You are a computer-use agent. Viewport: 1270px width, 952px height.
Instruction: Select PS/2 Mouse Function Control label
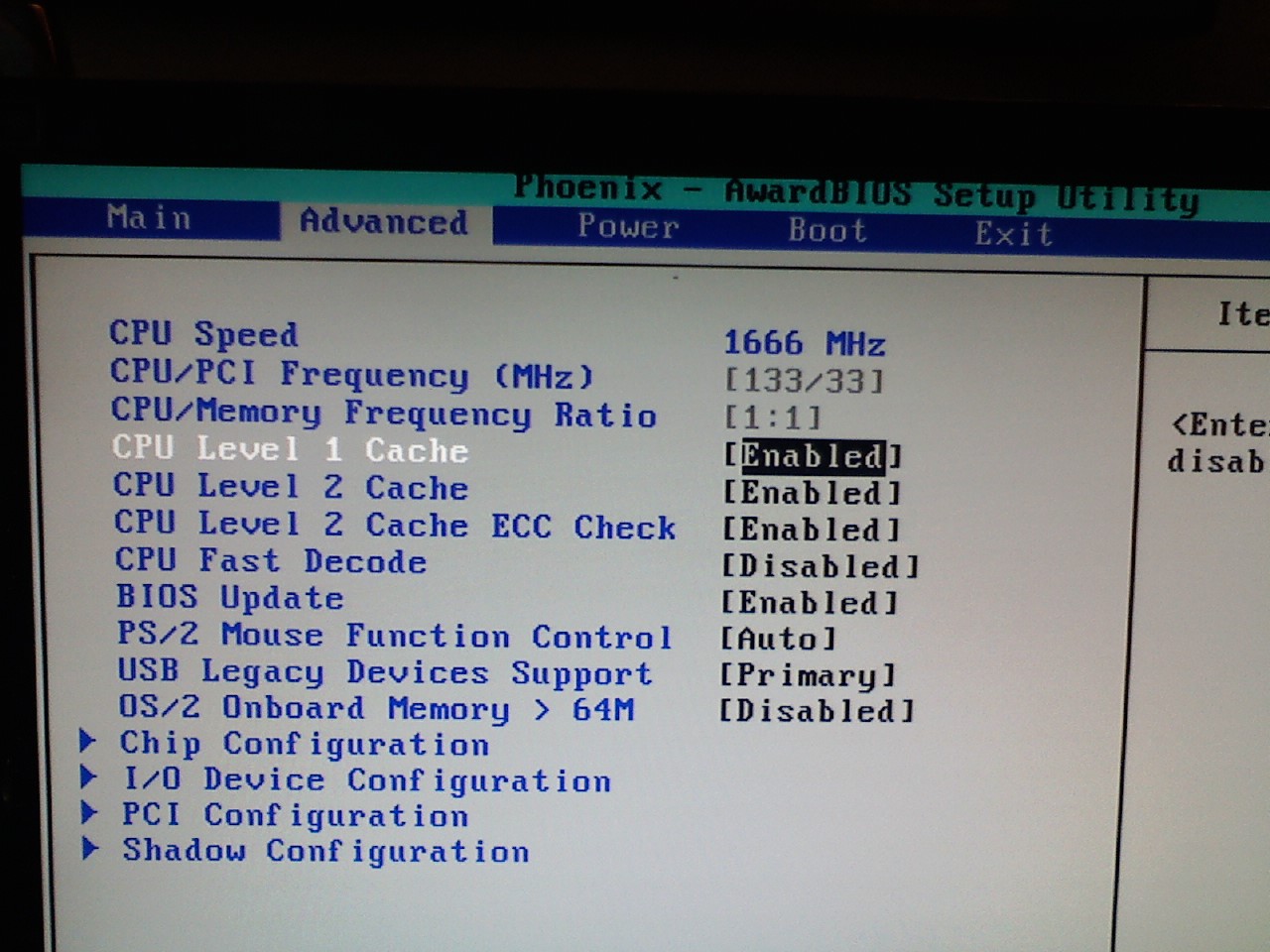click(x=395, y=635)
